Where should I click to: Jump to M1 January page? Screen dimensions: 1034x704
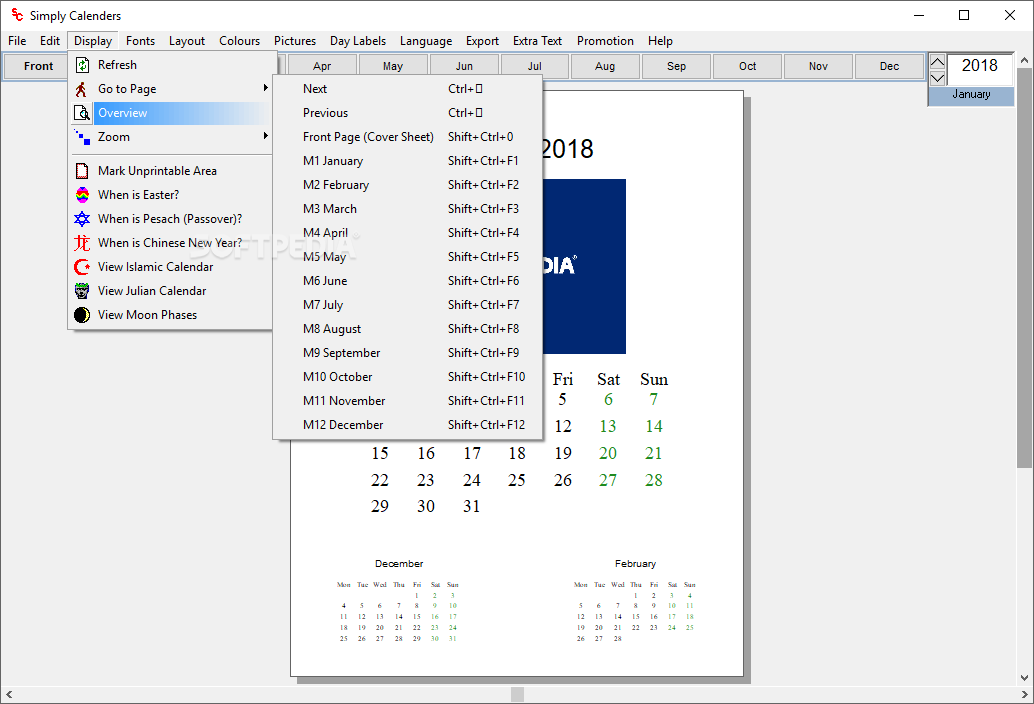(408, 161)
